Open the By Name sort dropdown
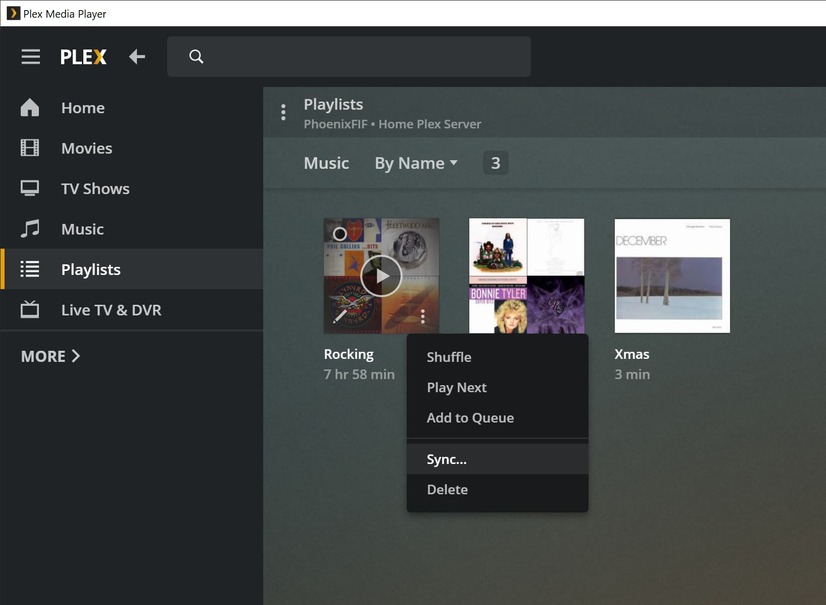The height and width of the screenshot is (605, 826). (416, 163)
